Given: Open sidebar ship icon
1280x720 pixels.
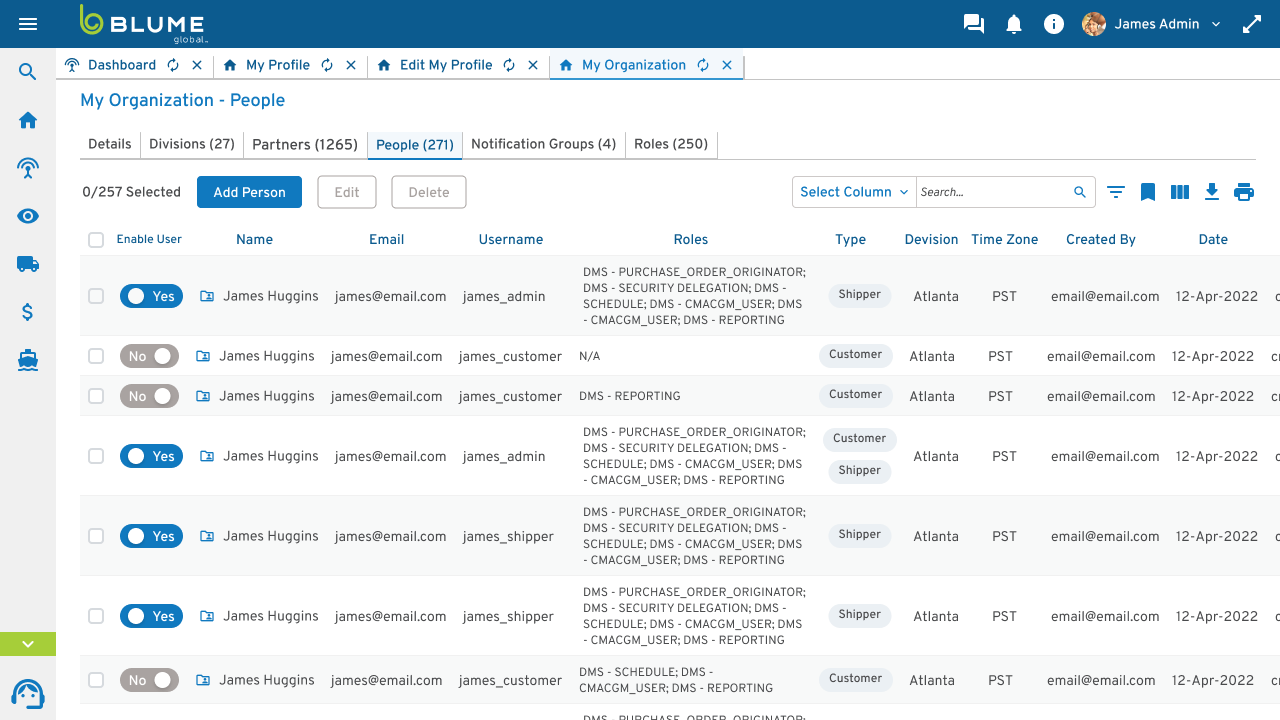Looking at the screenshot, I should point(28,360).
